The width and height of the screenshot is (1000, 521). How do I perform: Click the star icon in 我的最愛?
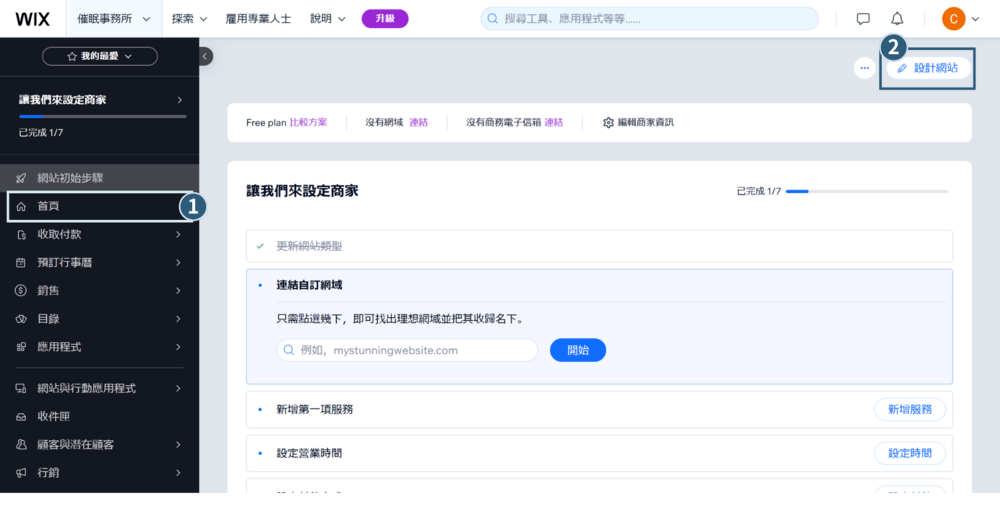(x=71, y=56)
